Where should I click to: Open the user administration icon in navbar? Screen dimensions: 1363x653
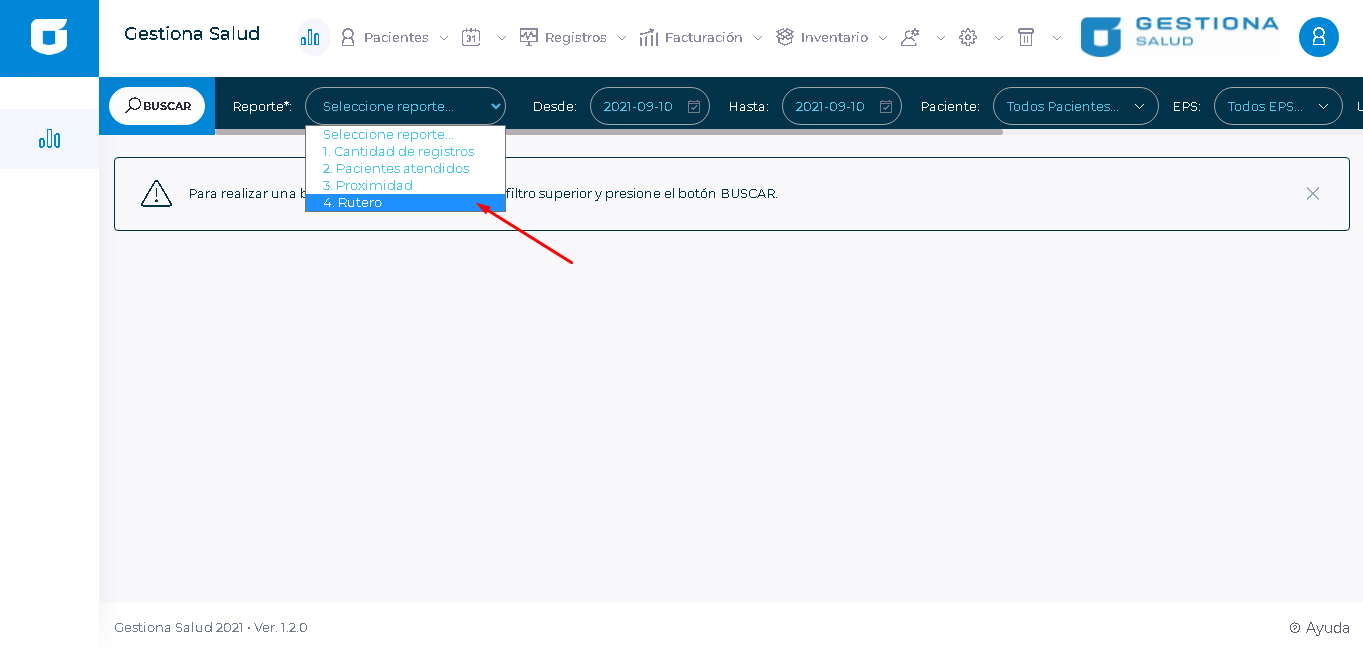pyautogui.click(x=909, y=37)
